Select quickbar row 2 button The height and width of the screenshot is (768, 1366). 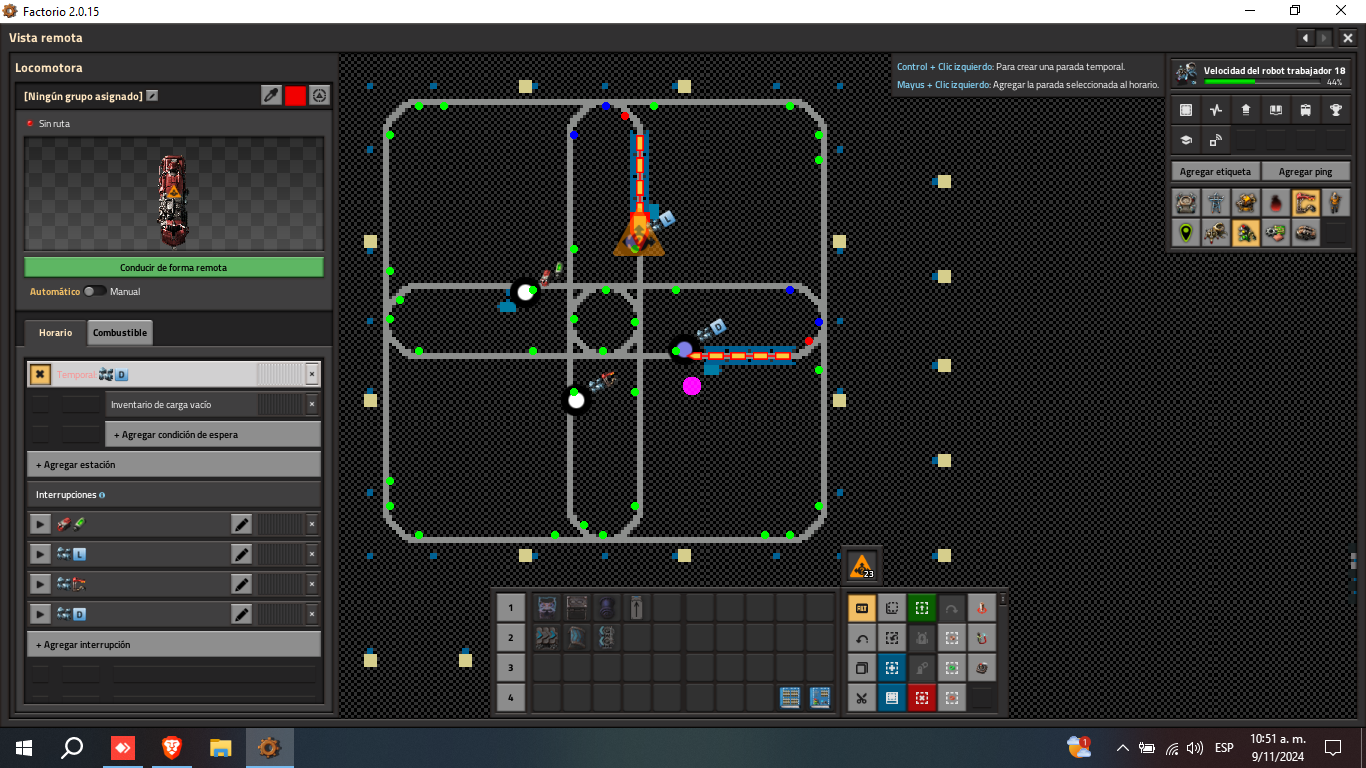pyautogui.click(x=510, y=637)
